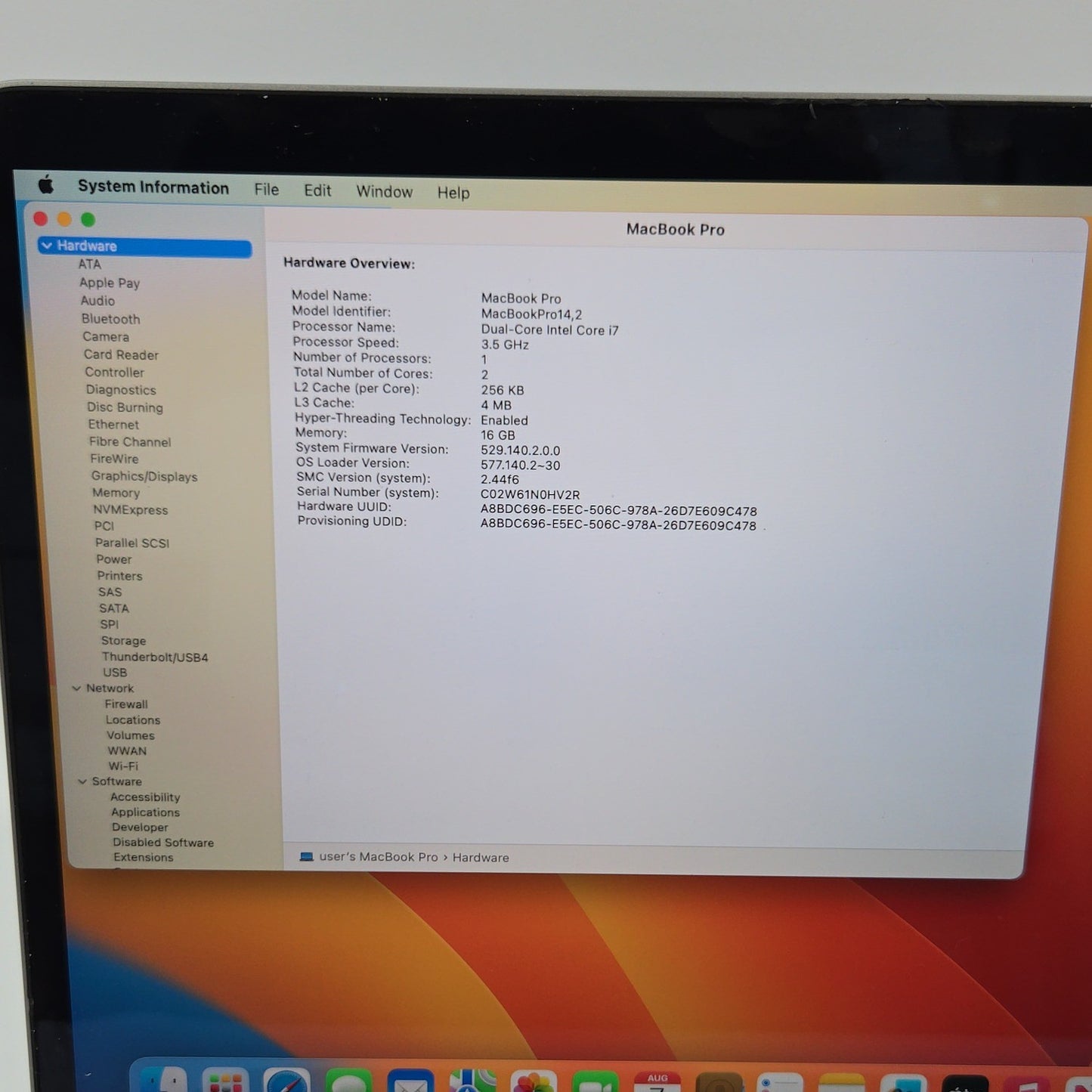Select Camera in the sidebar
Screen dimensions: 1092x1092
pyautogui.click(x=106, y=337)
